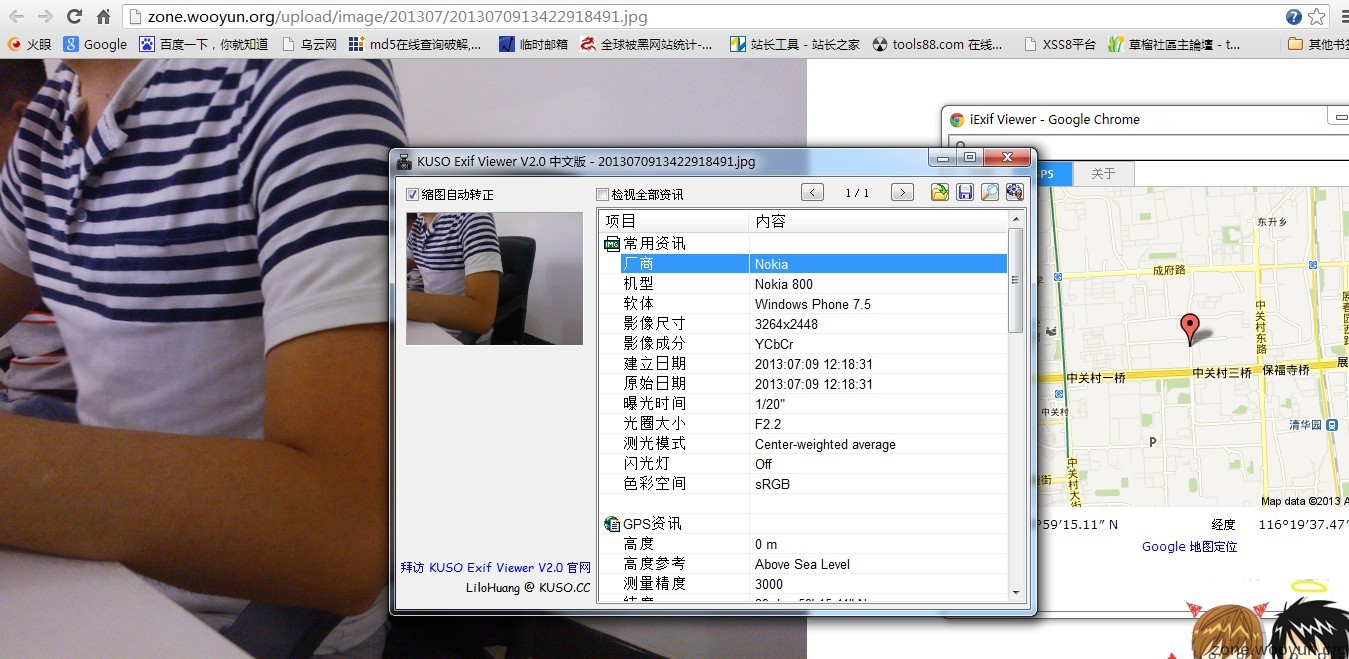Click the browser home icon
The width and height of the screenshot is (1349, 659).
[103, 17]
